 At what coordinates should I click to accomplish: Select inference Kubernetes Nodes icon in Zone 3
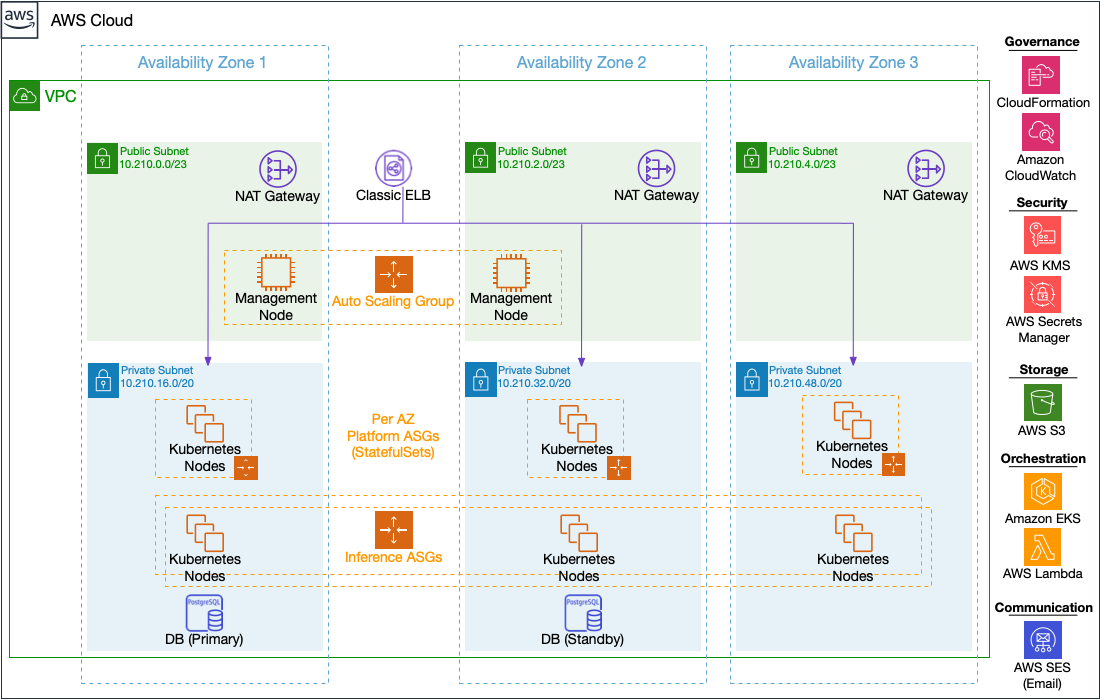(853, 533)
